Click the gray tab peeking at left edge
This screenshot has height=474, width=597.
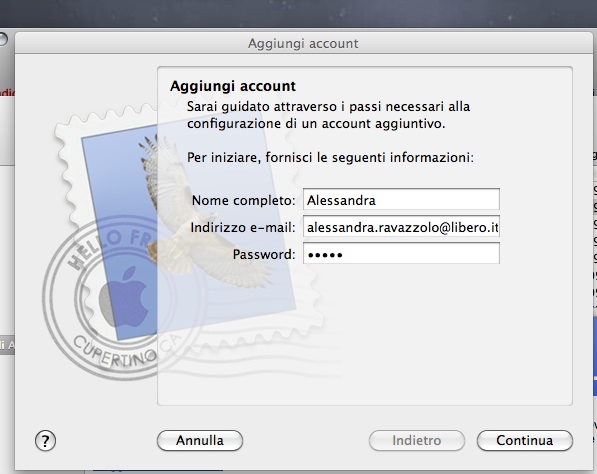coord(7,345)
